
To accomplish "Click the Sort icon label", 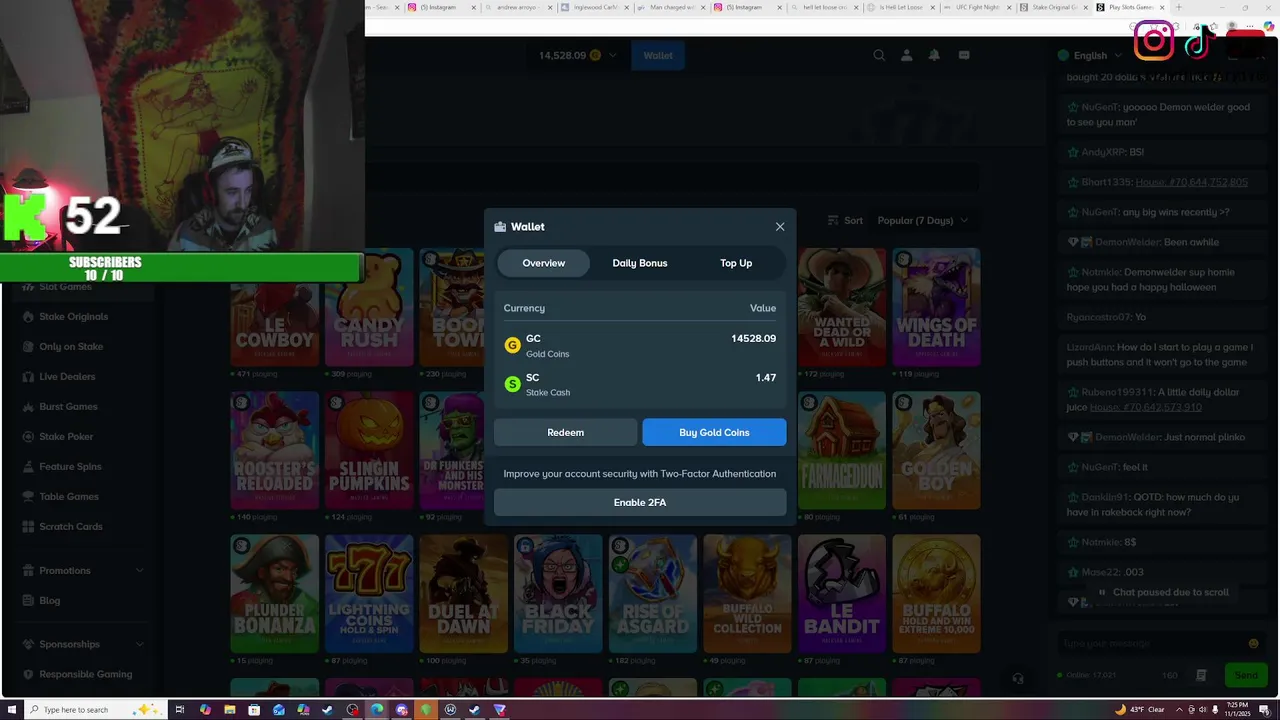I will click(x=845, y=221).
